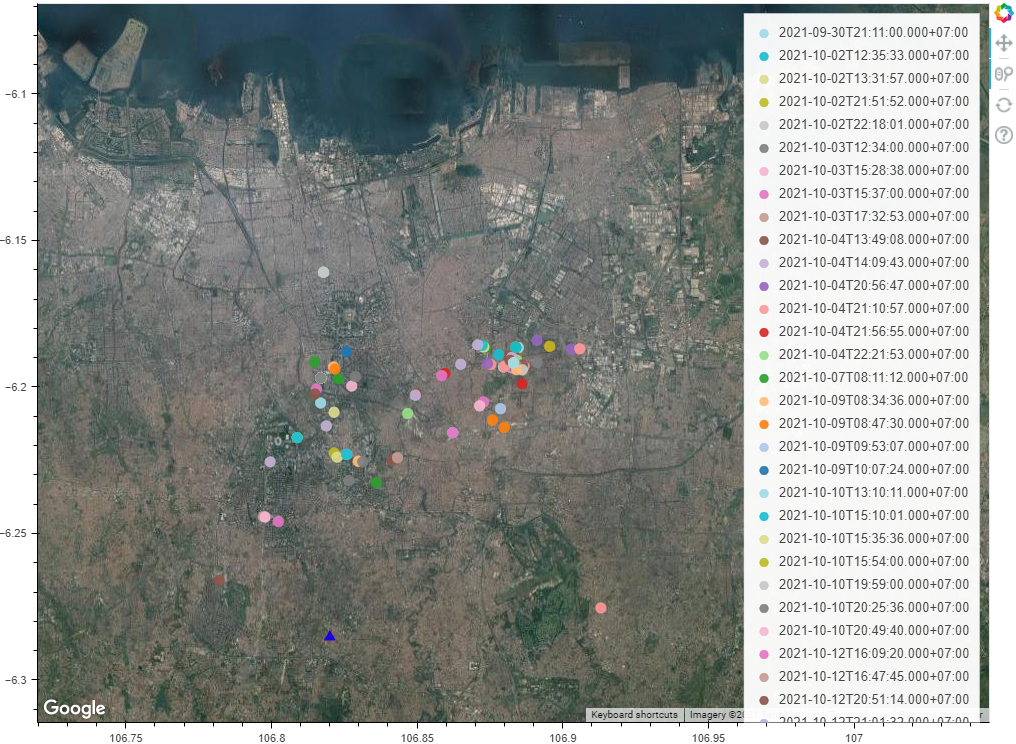
Task: Click the isolated pink point near the map's lower right
Action: tap(600, 607)
